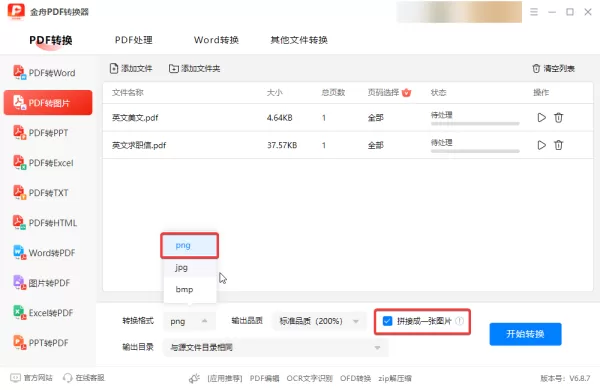Click 清空列表 to clear the list
This screenshot has height=390, width=600.
(x=553, y=69)
